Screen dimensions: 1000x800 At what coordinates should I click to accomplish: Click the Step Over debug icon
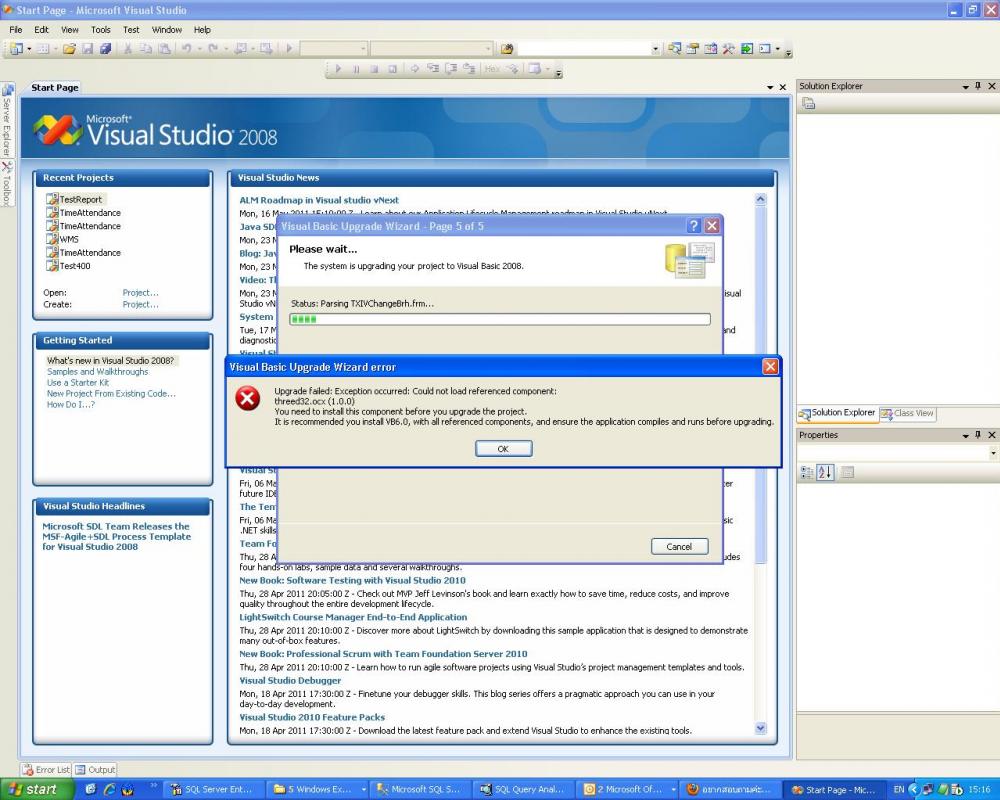point(451,69)
